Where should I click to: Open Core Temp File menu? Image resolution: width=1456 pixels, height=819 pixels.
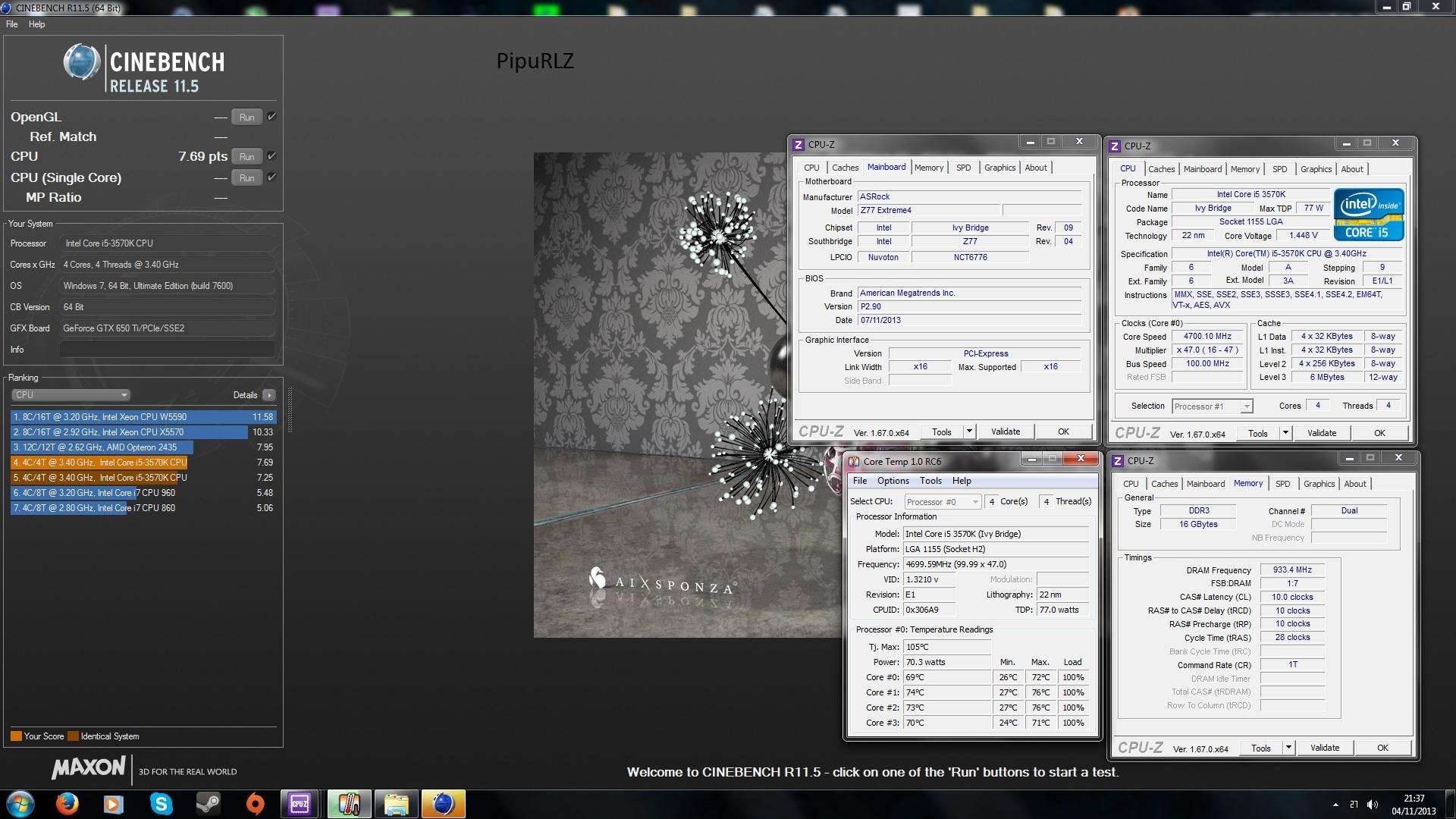860,481
